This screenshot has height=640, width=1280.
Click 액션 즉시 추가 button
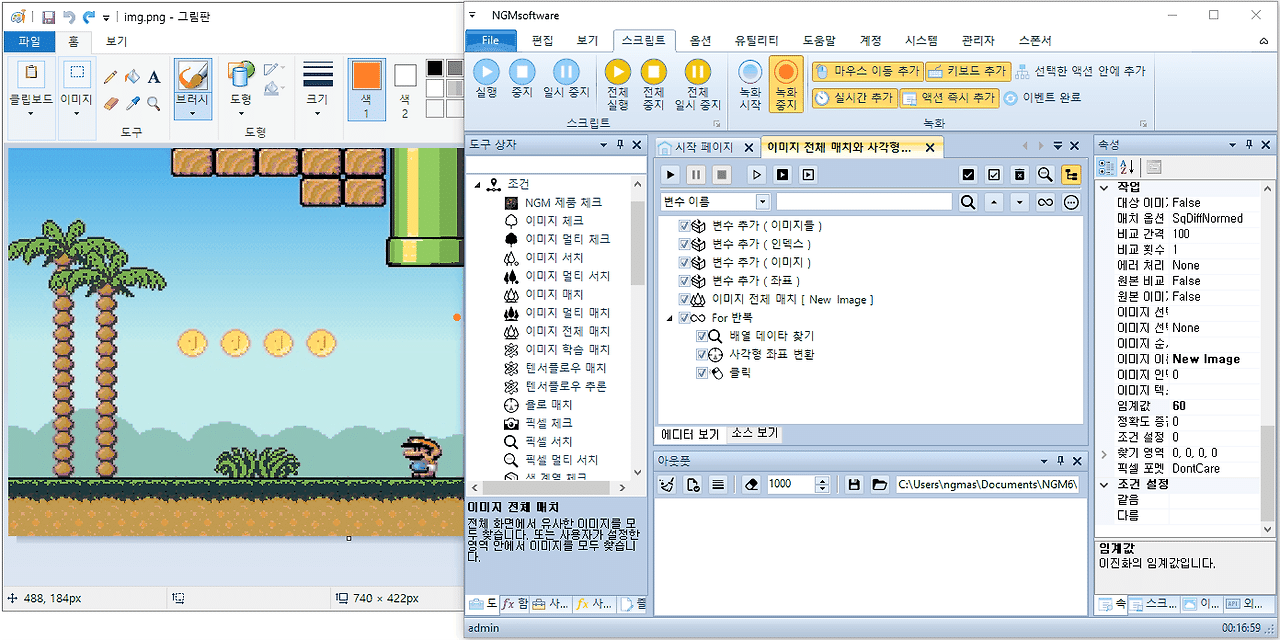[949, 98]
